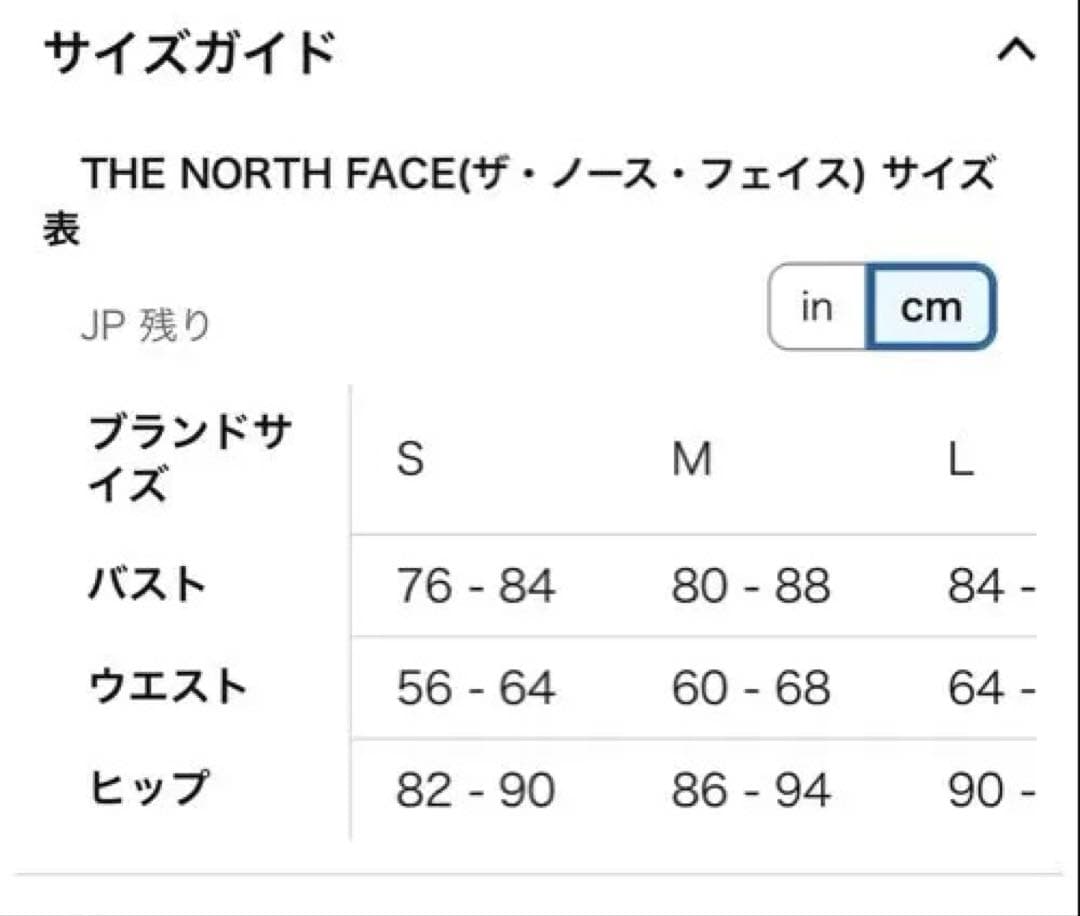Select size M column header
This screenshot has width=1080, height=916.
click(692, 460)
